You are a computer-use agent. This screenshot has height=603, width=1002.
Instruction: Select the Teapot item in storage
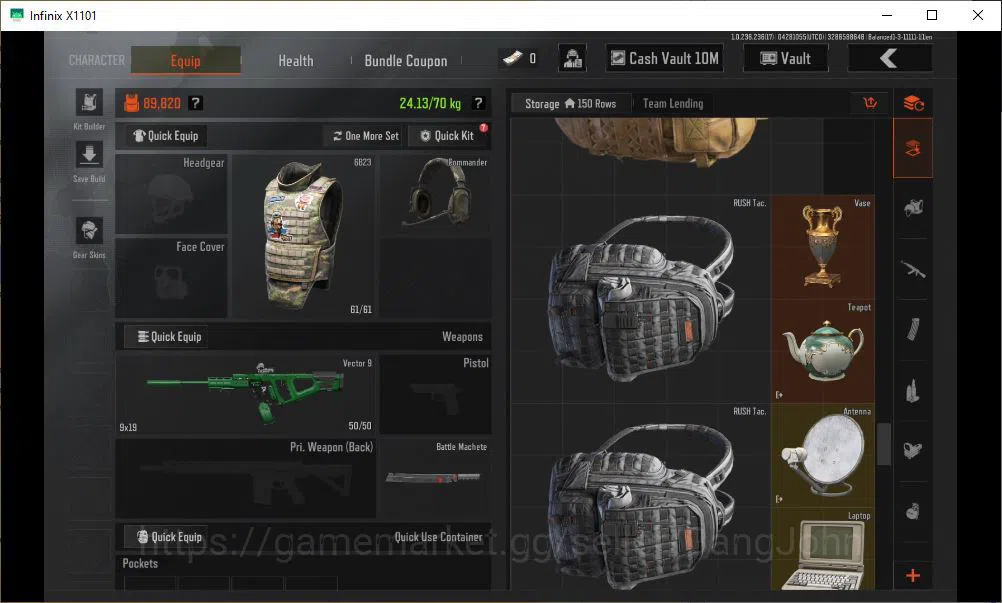822,350
